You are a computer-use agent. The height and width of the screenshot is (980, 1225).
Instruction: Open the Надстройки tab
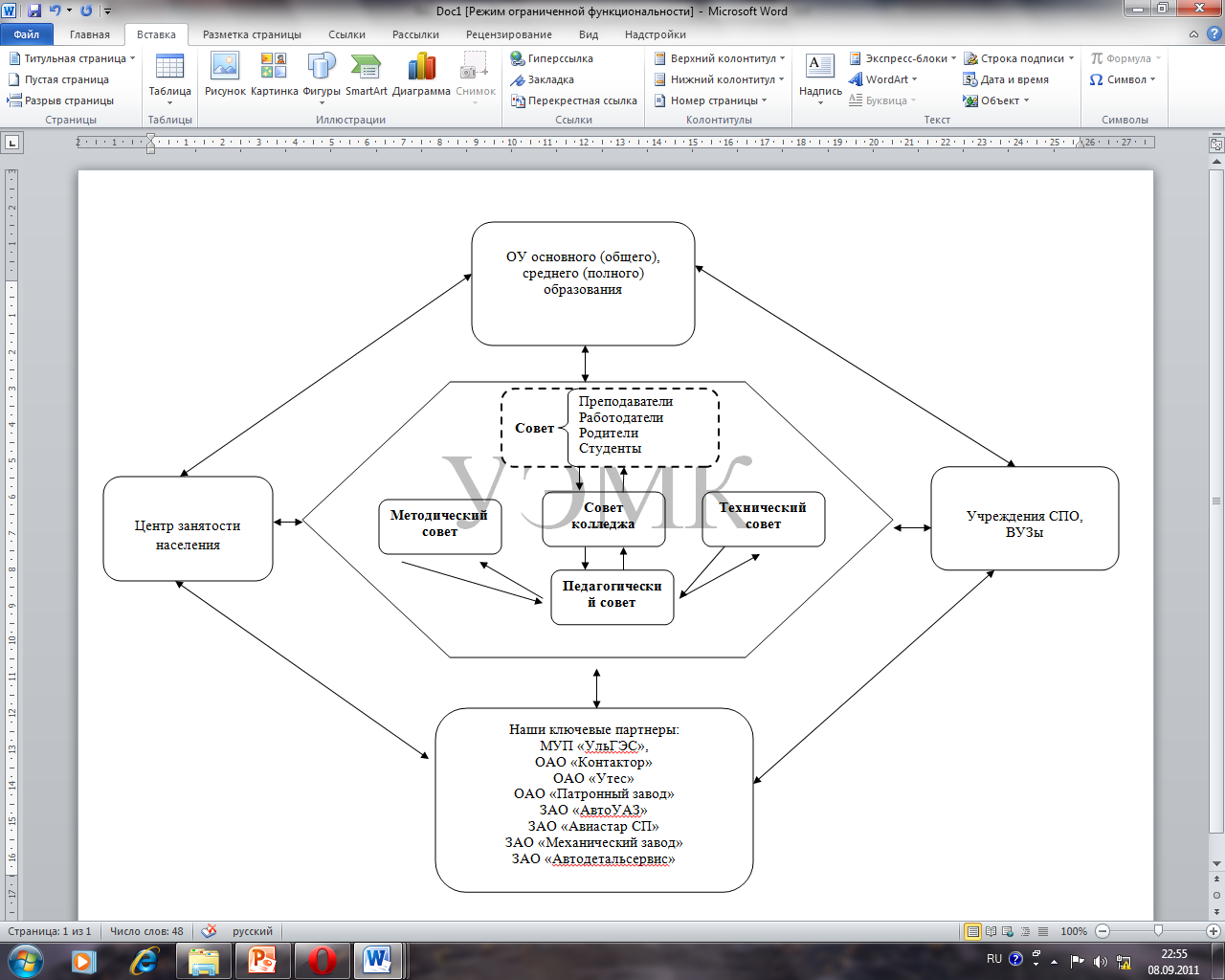(656, 34)
